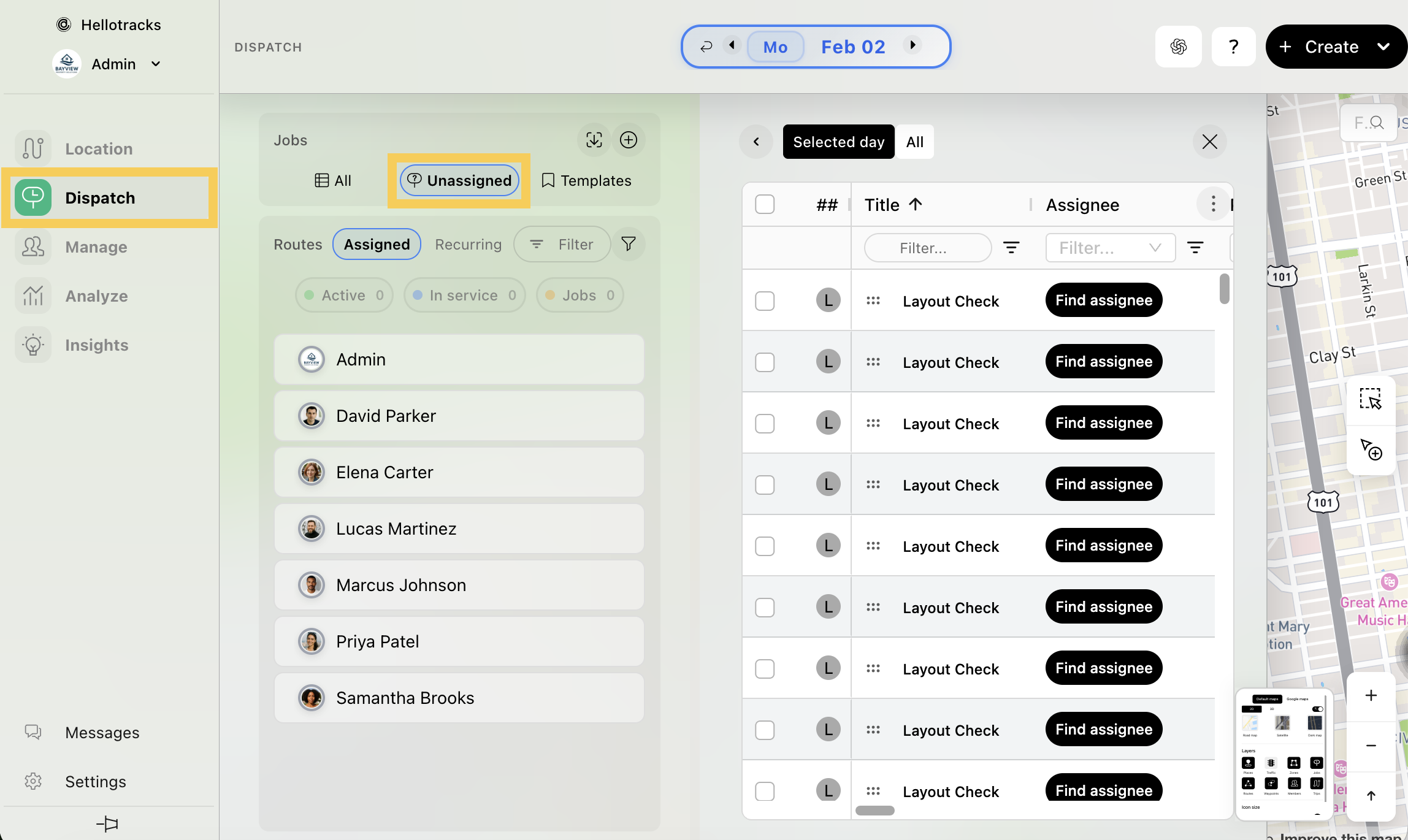Switch to the Templates tab
The width and height of the screenshot is (1408, 840).
point(586,181)
